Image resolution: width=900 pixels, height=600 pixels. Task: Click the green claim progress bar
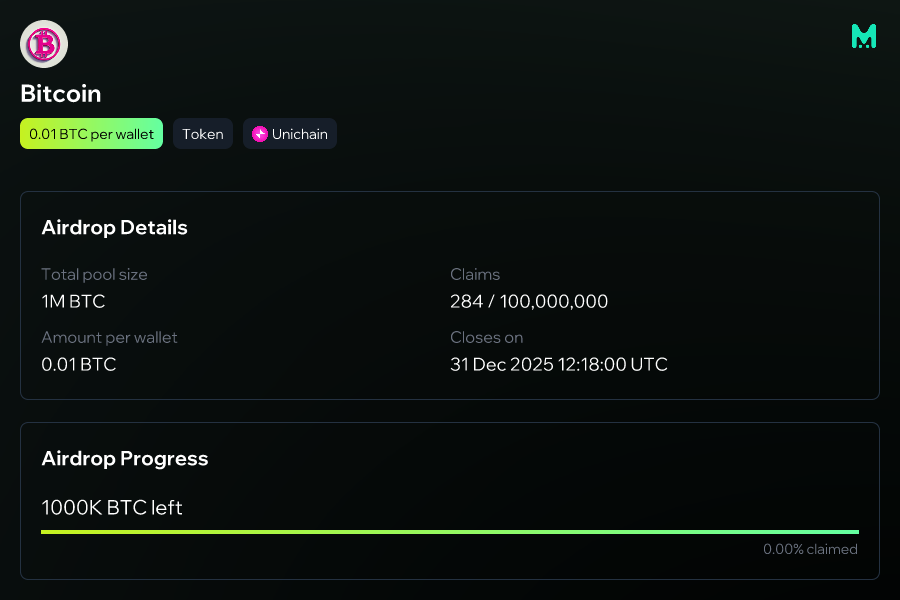point(450,531)
